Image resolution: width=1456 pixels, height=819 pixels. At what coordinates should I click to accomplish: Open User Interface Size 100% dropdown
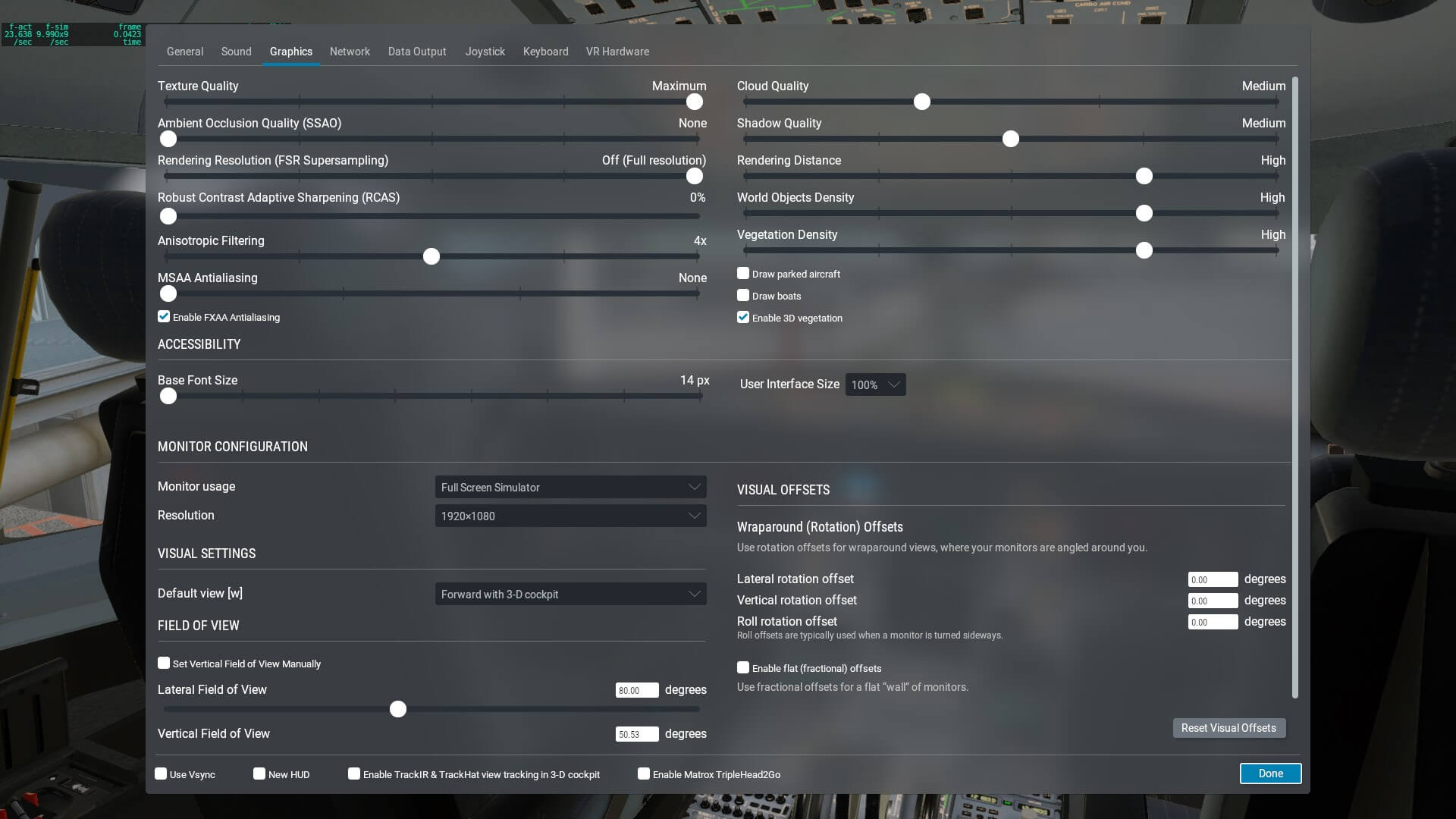pos(875,385)
